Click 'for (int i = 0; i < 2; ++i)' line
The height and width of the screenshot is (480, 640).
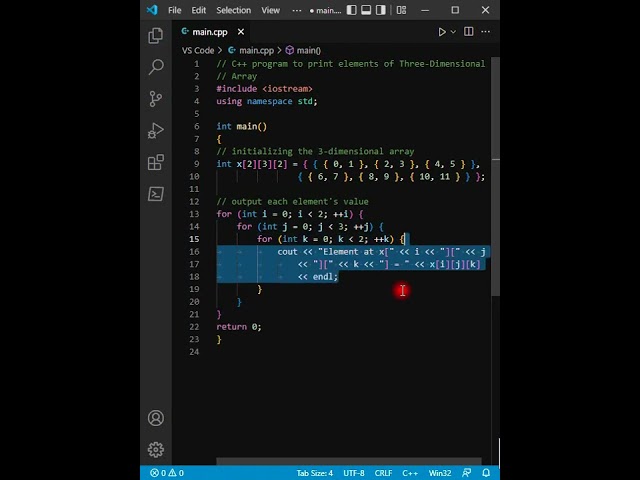click(289, 214)
